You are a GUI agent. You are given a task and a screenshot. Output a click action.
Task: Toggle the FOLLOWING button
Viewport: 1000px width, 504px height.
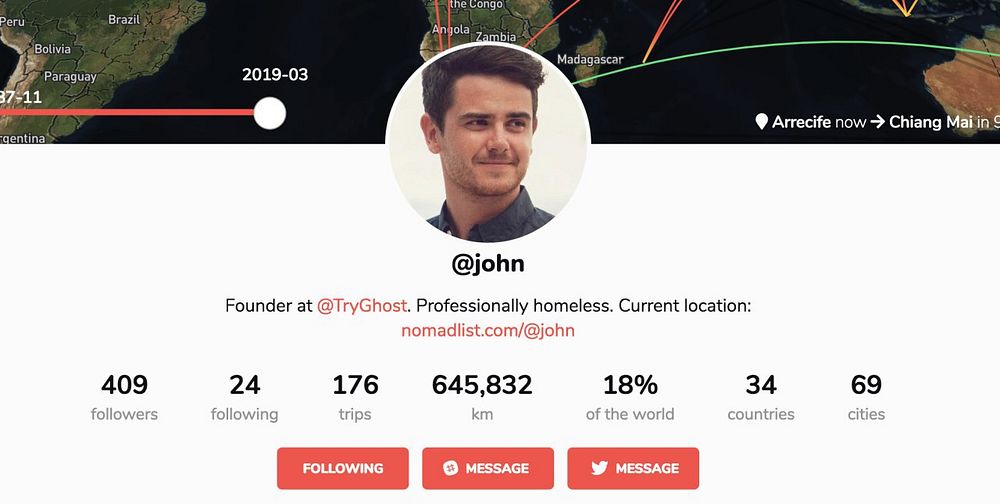coord(342,468)
